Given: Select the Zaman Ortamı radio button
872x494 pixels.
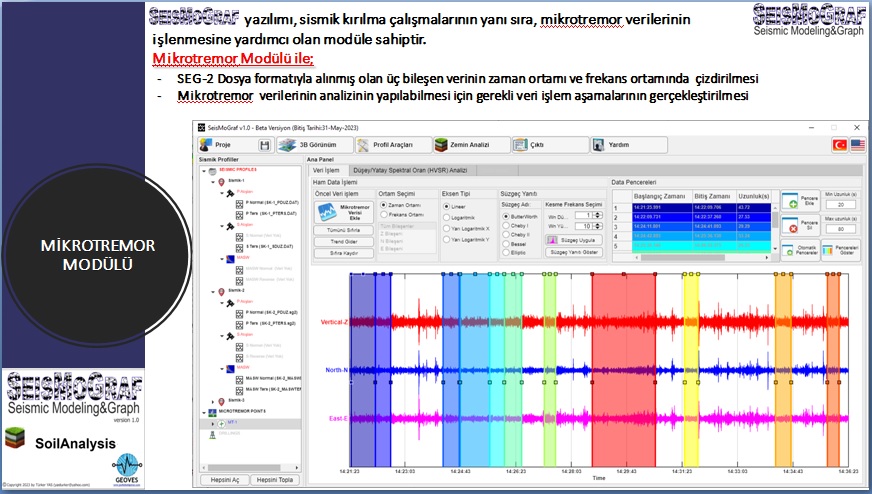Looking at the screenshot, I should click(383, 205).
